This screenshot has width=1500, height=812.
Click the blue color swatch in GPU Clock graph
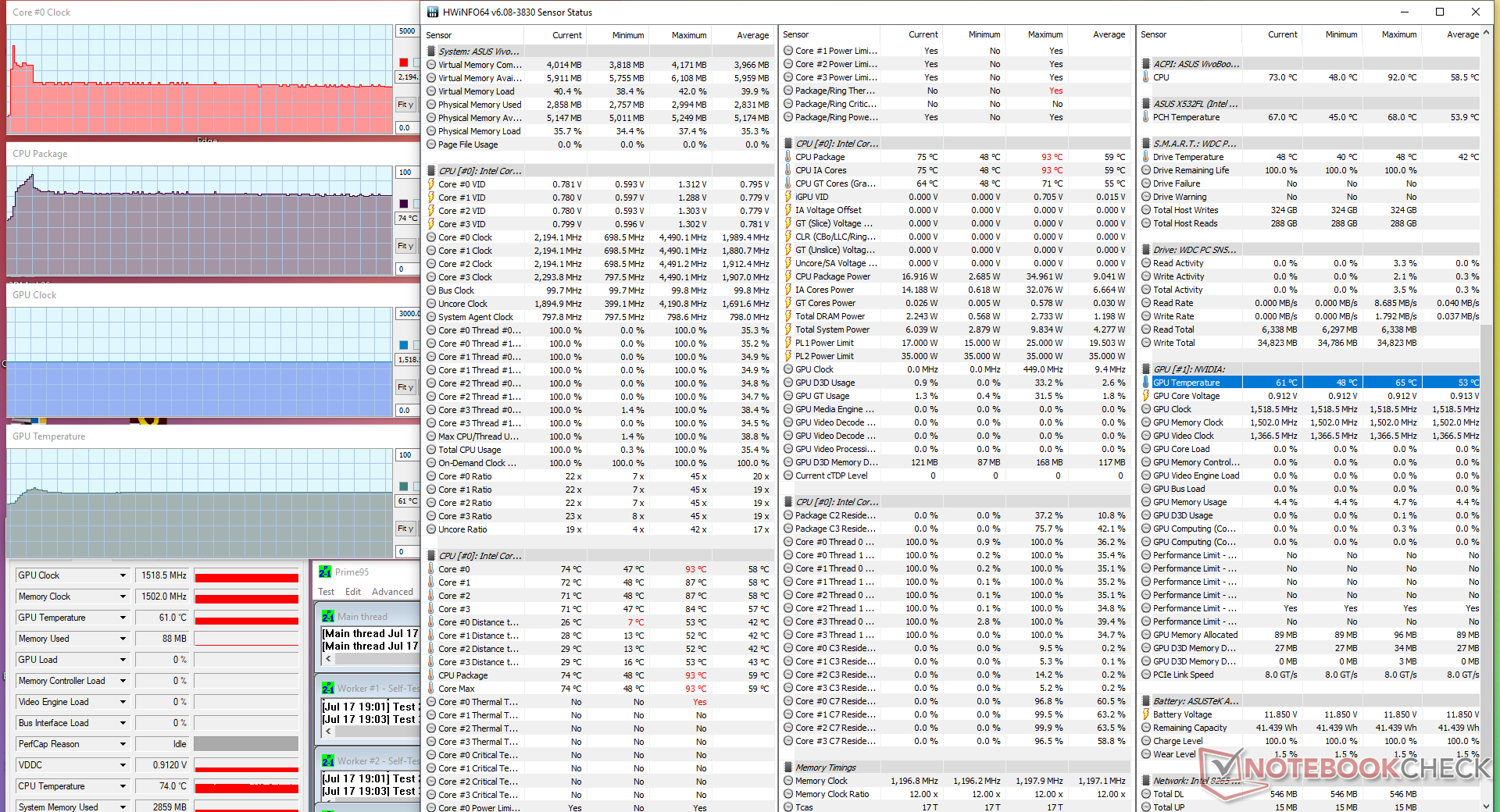tap(403, 345)
